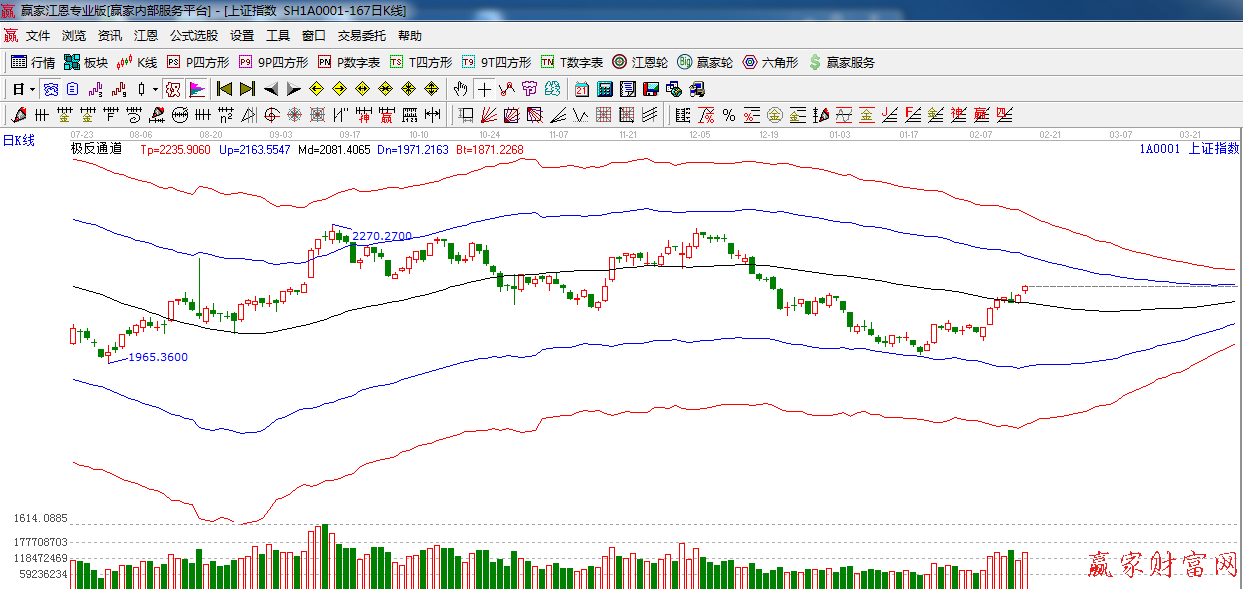Click the 赢家服务 button
The image size is (1243, 589).
click(x=841, y=62)
